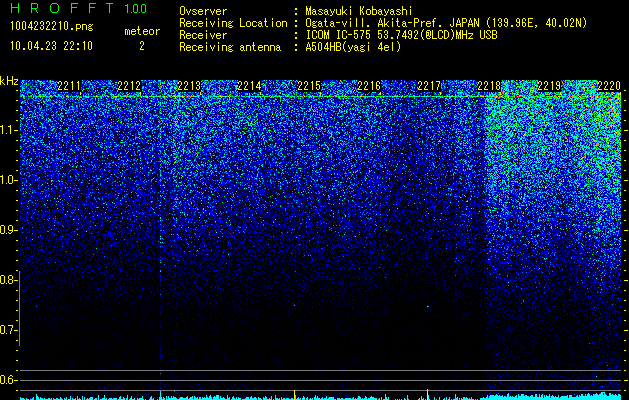Click the 0.9 frequency axis label
This screenshot has width=629, height=400.
pyautogui.click(x=9, y=230)
